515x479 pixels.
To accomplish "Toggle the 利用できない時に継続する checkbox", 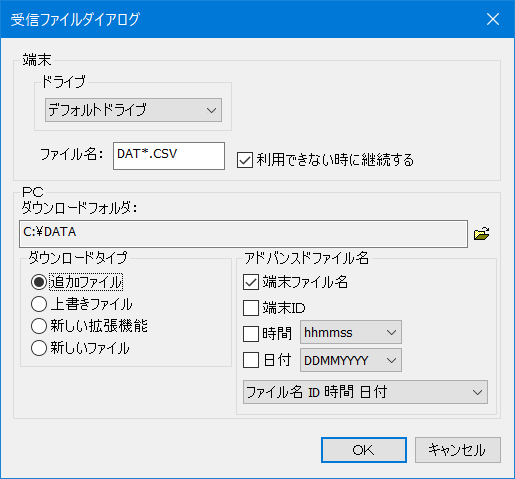I will 245,160.
